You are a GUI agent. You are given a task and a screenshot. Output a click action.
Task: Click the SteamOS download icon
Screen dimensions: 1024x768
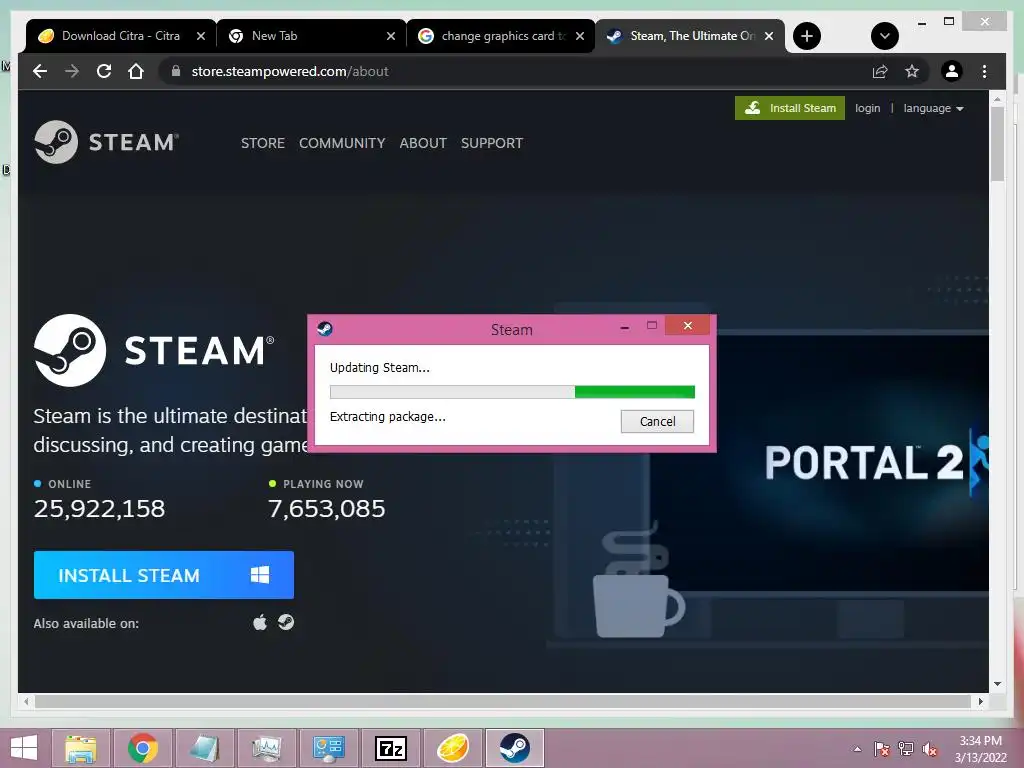(286, 622)
